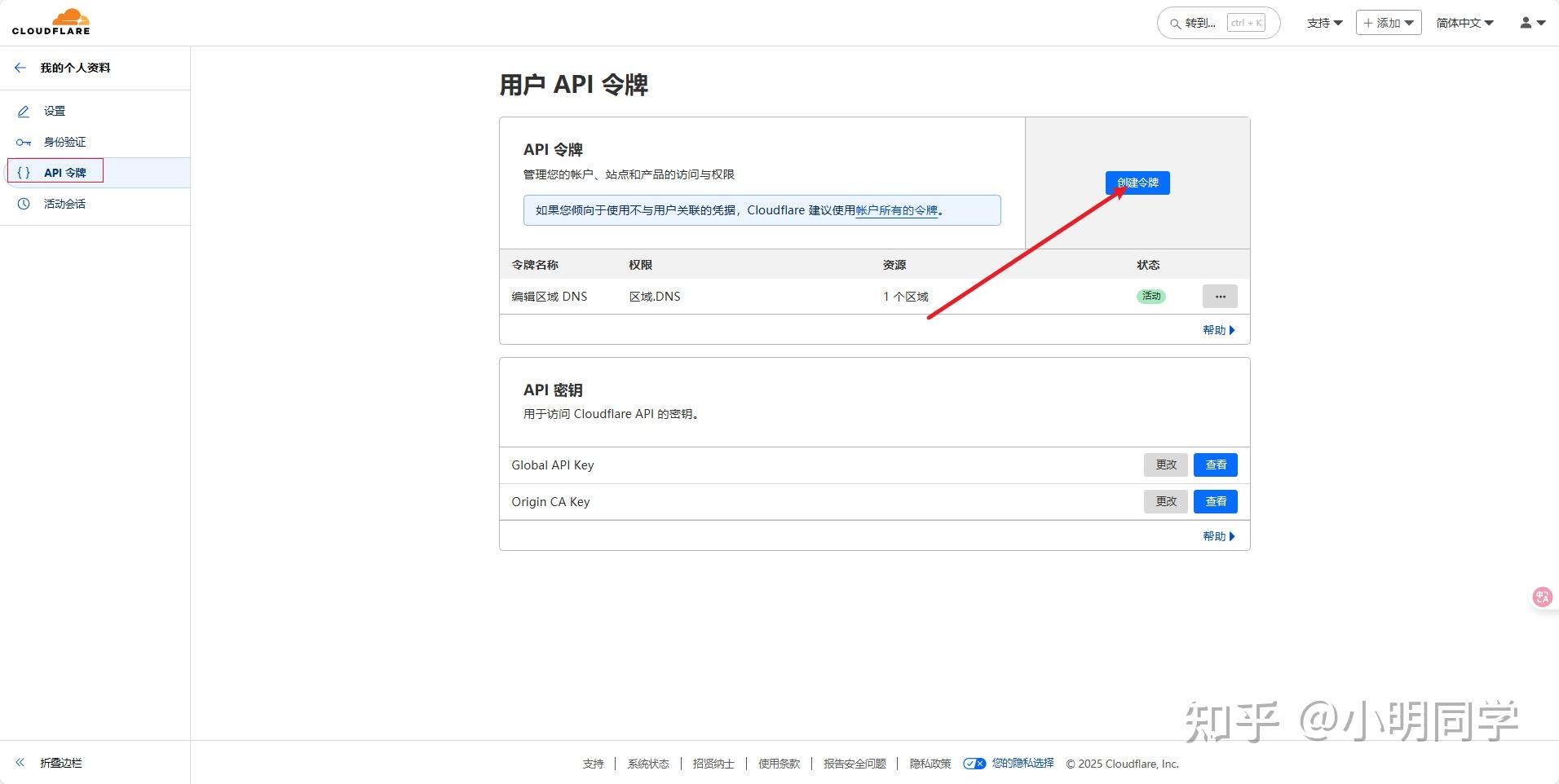Click the Cloudflare logo
The height and width of the screenshot is (784, 1559).
pyautogui.click(x=51, y=21)
